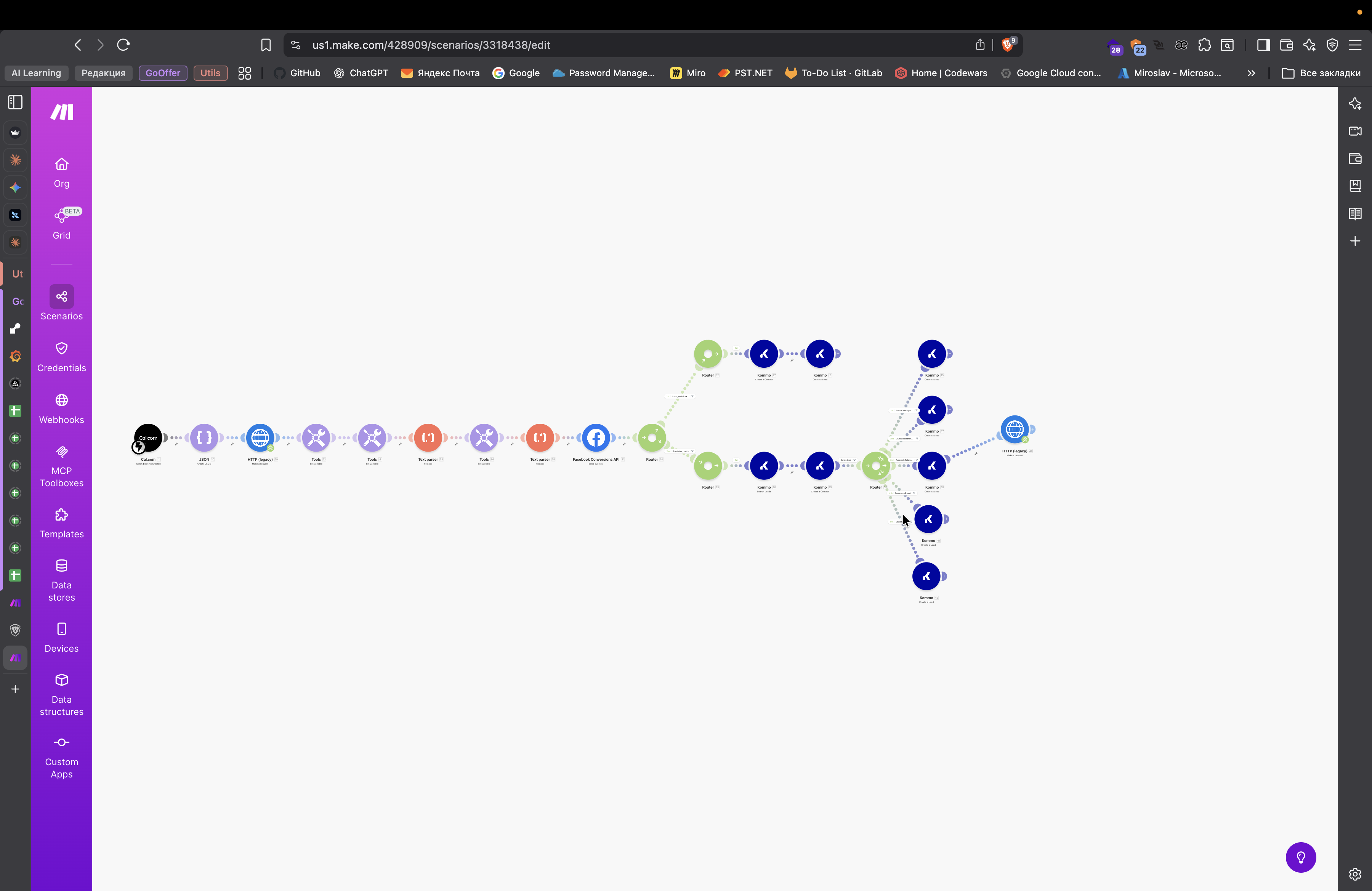
Task: Click the Cal.com trigger module
Action: point(148,437)
